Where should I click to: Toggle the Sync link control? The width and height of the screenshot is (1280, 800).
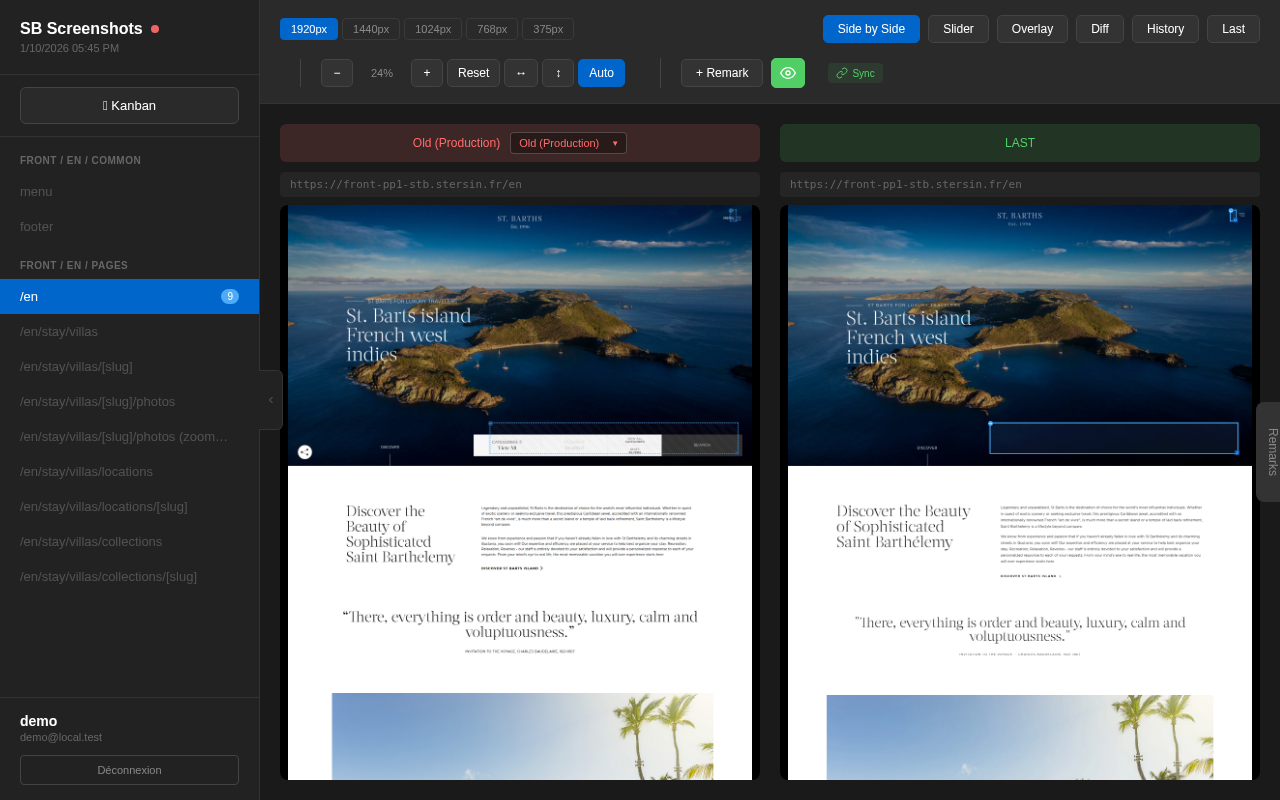pos(855,73)
